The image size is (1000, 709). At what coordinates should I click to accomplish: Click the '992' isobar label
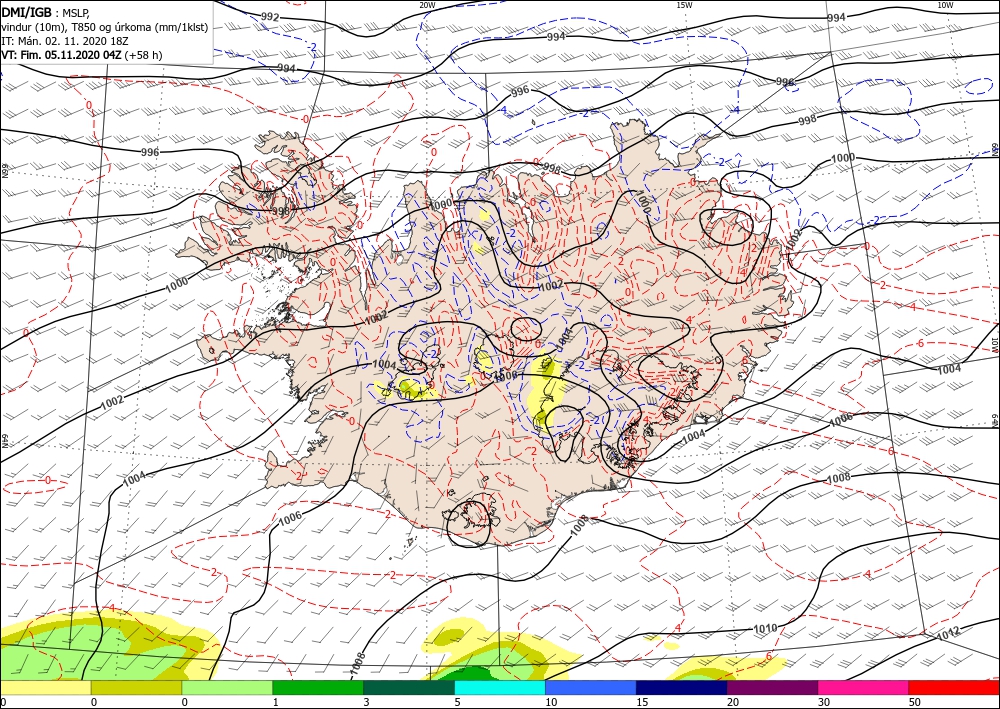[x=270, y=17]
